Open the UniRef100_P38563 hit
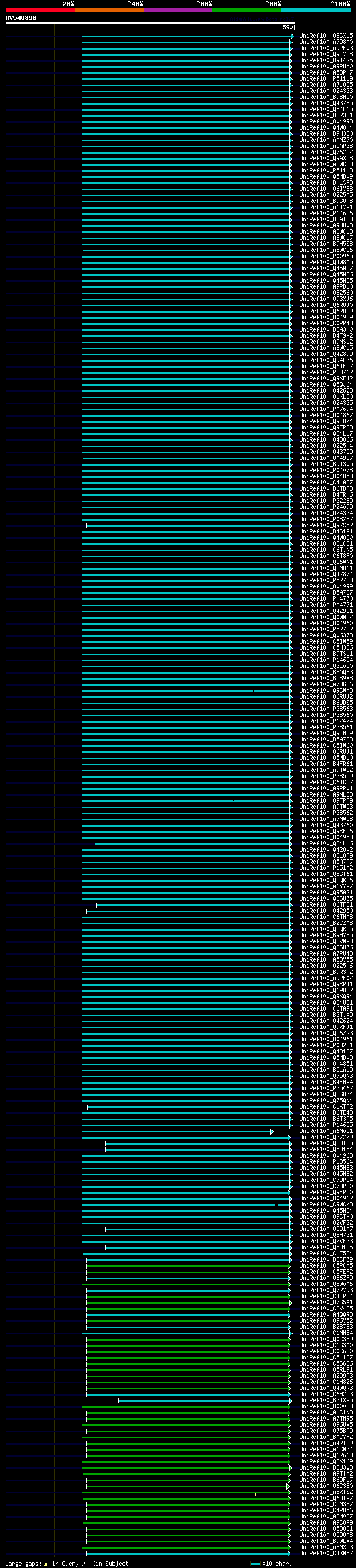 [x=325, y=709]
